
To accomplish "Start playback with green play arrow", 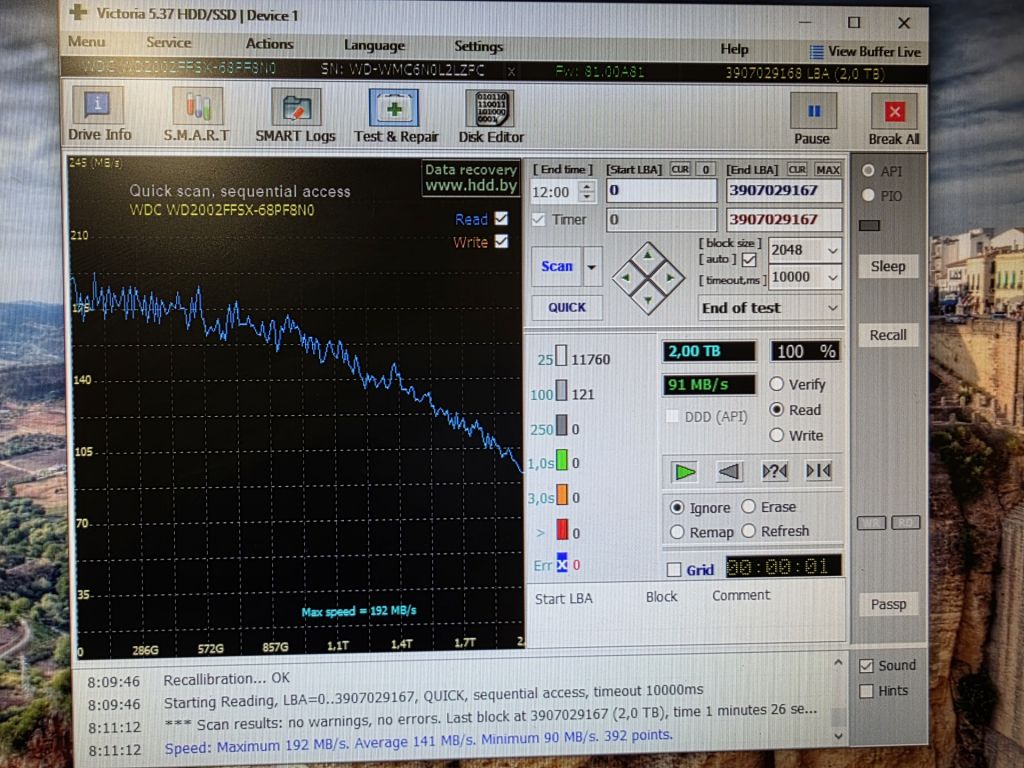I will 684,471.
